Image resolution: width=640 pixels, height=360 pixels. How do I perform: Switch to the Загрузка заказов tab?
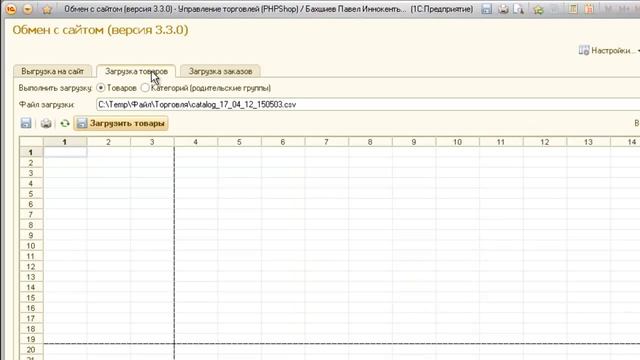coord(220,71)
